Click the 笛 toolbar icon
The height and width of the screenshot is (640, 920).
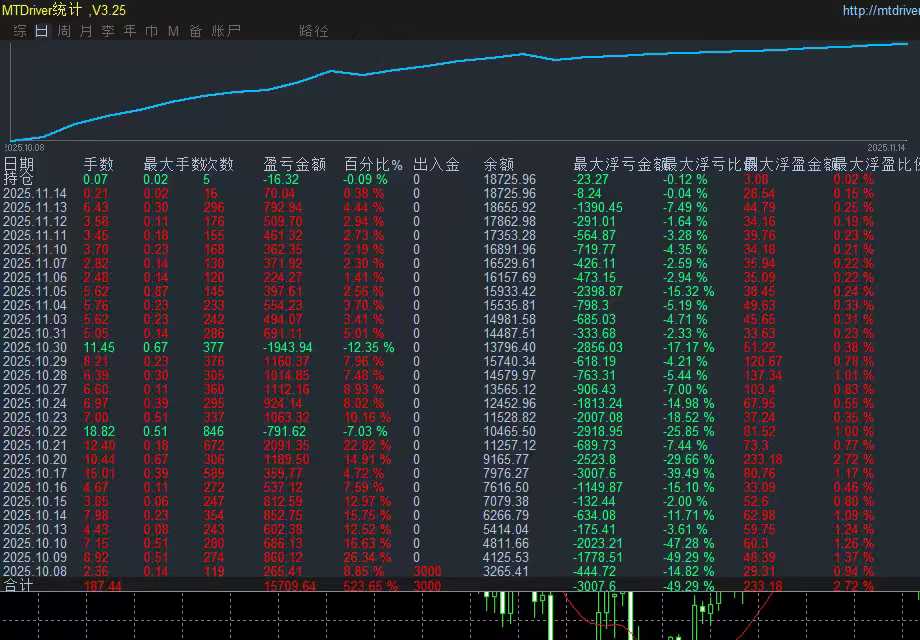tap(194, 31)
